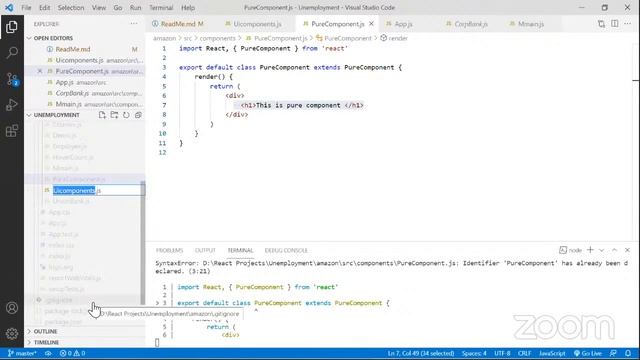The height and width of the screenshot is (360, 640).
Task: Switch to the Output panel tab
Action: (205, 250)
